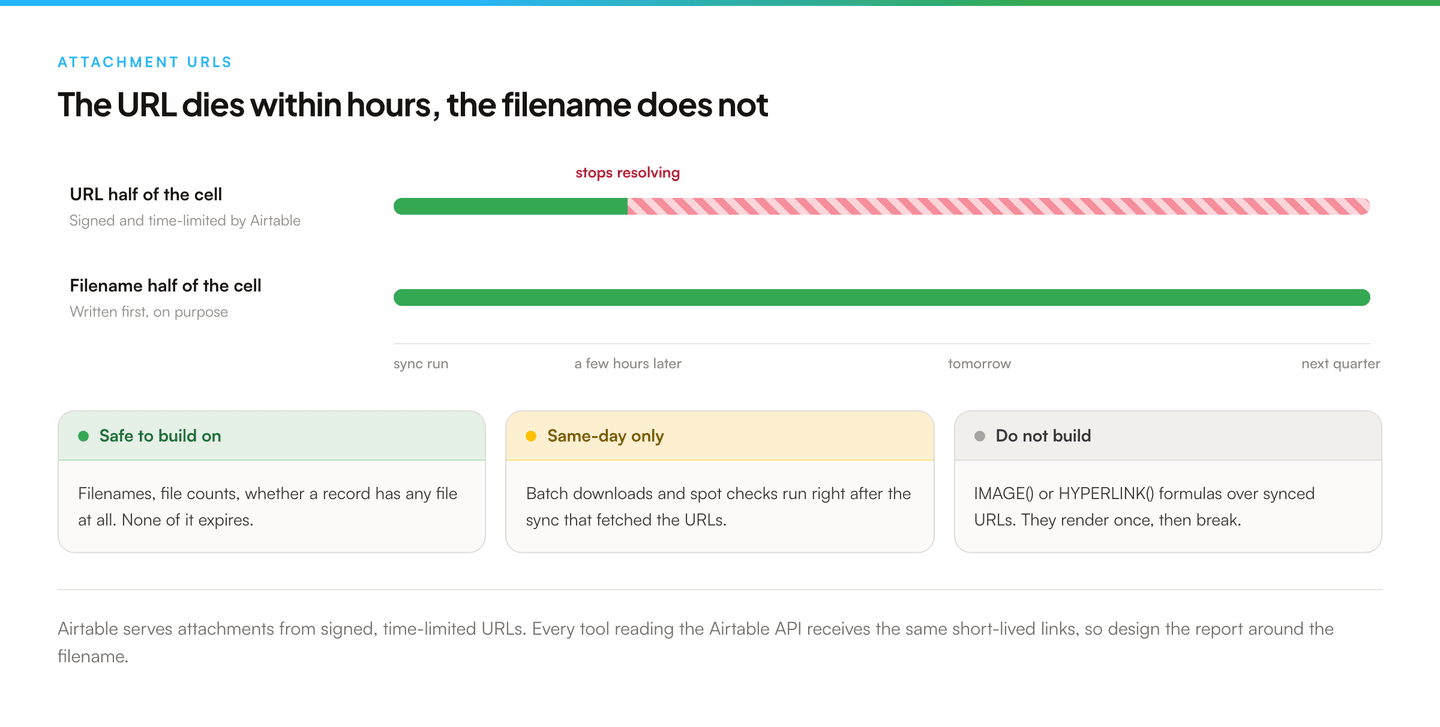
Task: Click the card text about filenames and file counts
Action: (x=268, y=506)
